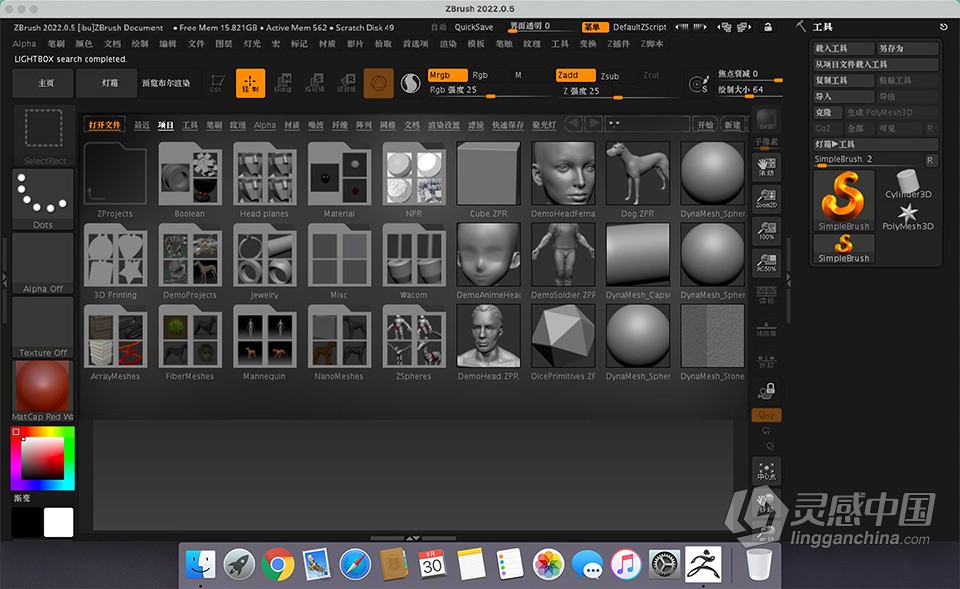
Task: Click the Center point icon
Action: (x=766, y=470)
